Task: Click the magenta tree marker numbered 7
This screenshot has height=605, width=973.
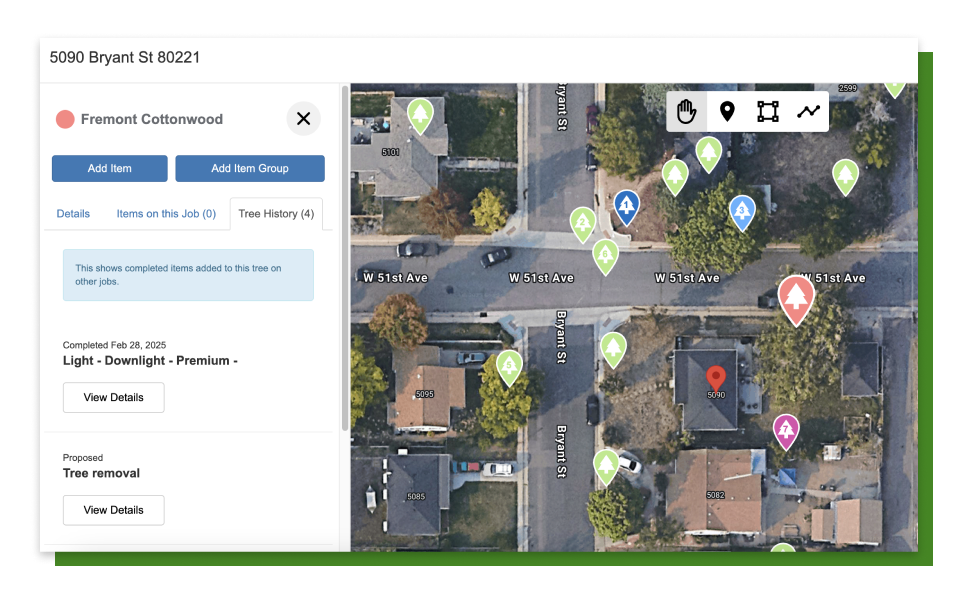Action: pyautogui.click(x=786, y=431)
